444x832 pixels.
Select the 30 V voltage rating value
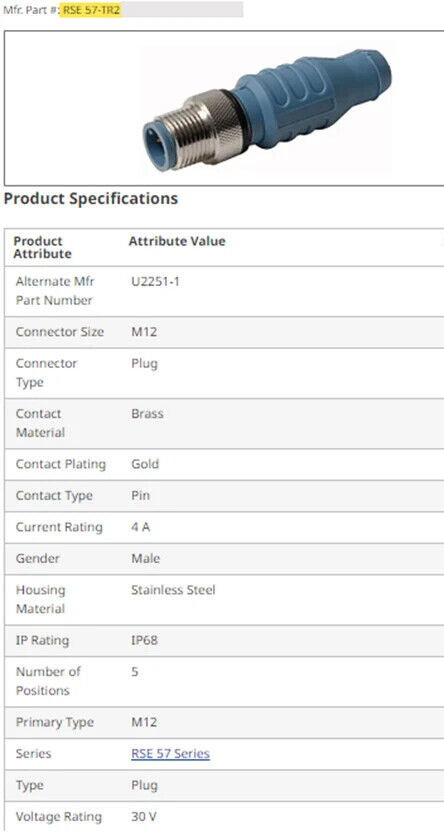[x=144, y=817]
